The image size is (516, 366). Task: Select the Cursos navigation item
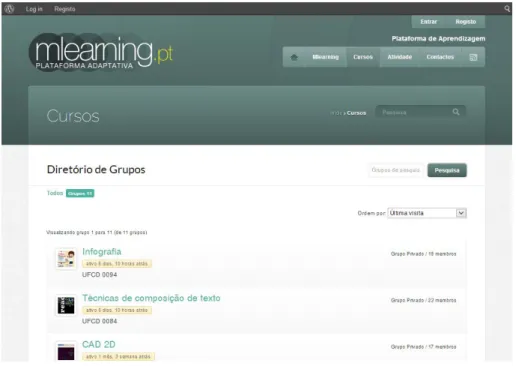(363, 57)
